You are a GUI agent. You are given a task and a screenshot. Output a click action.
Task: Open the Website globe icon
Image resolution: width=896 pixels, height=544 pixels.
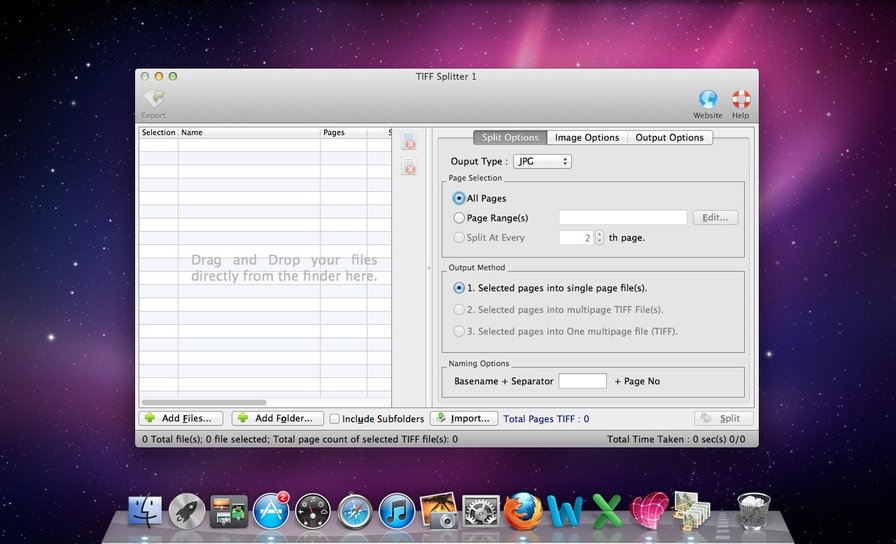point(708,100)
